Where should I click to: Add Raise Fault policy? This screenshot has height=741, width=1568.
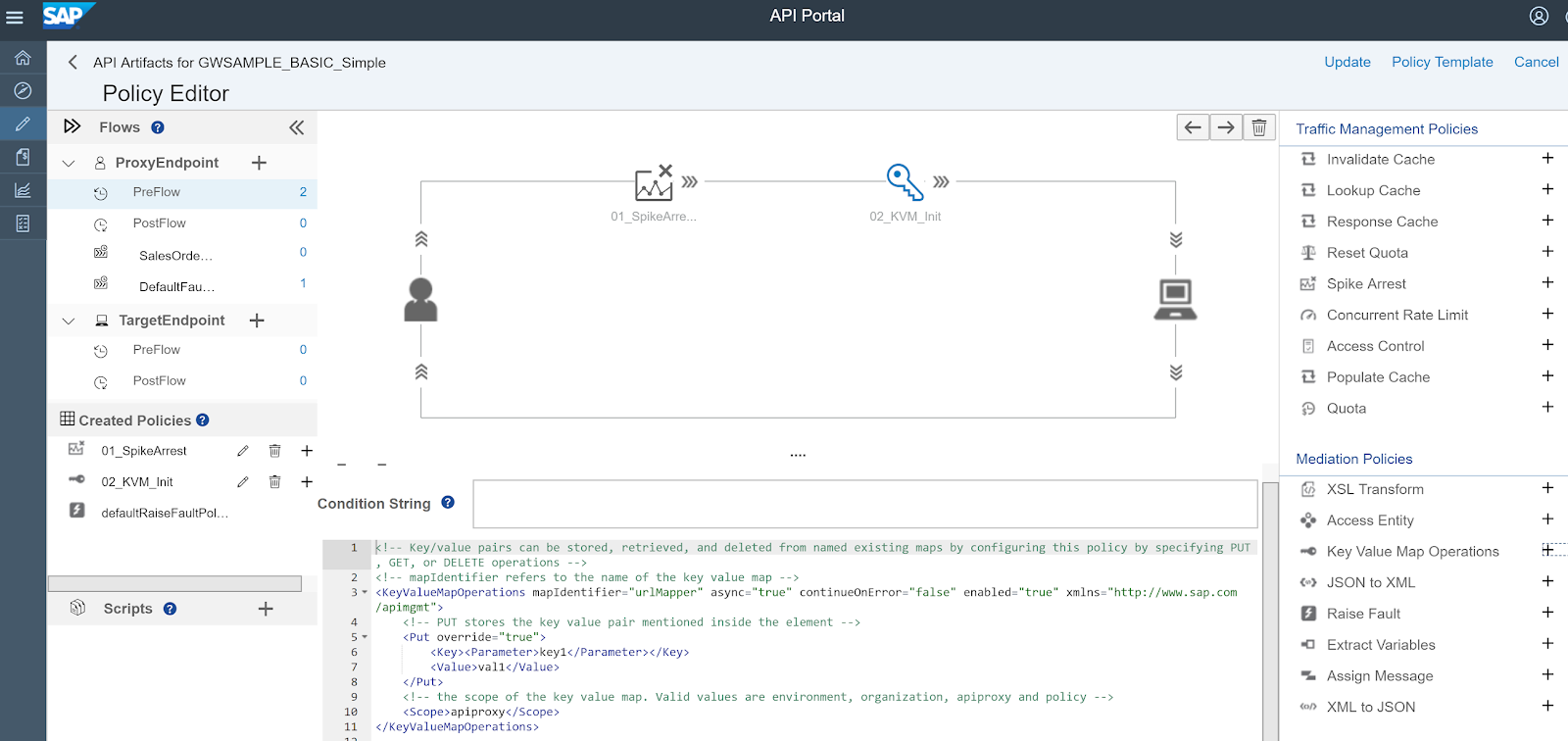pos(1547,613)
